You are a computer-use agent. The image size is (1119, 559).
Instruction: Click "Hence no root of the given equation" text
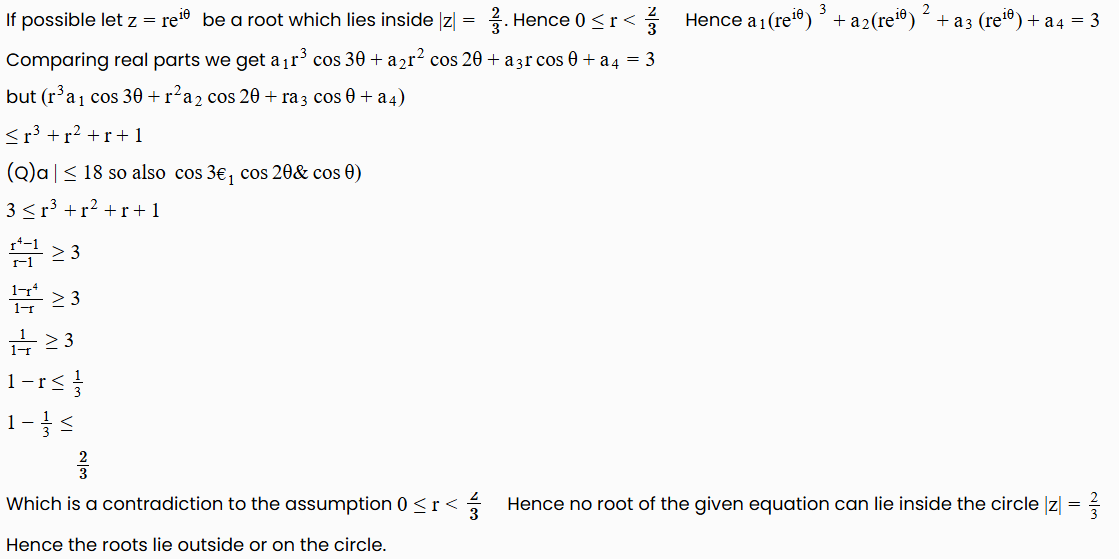[640, 504]
